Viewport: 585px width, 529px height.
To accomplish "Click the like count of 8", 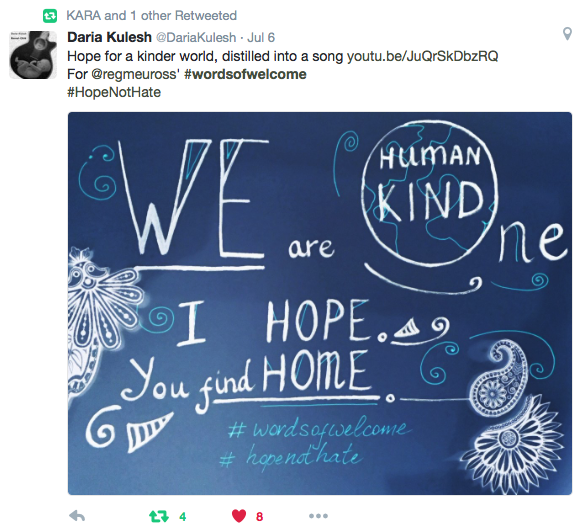I will pos(259,517).
